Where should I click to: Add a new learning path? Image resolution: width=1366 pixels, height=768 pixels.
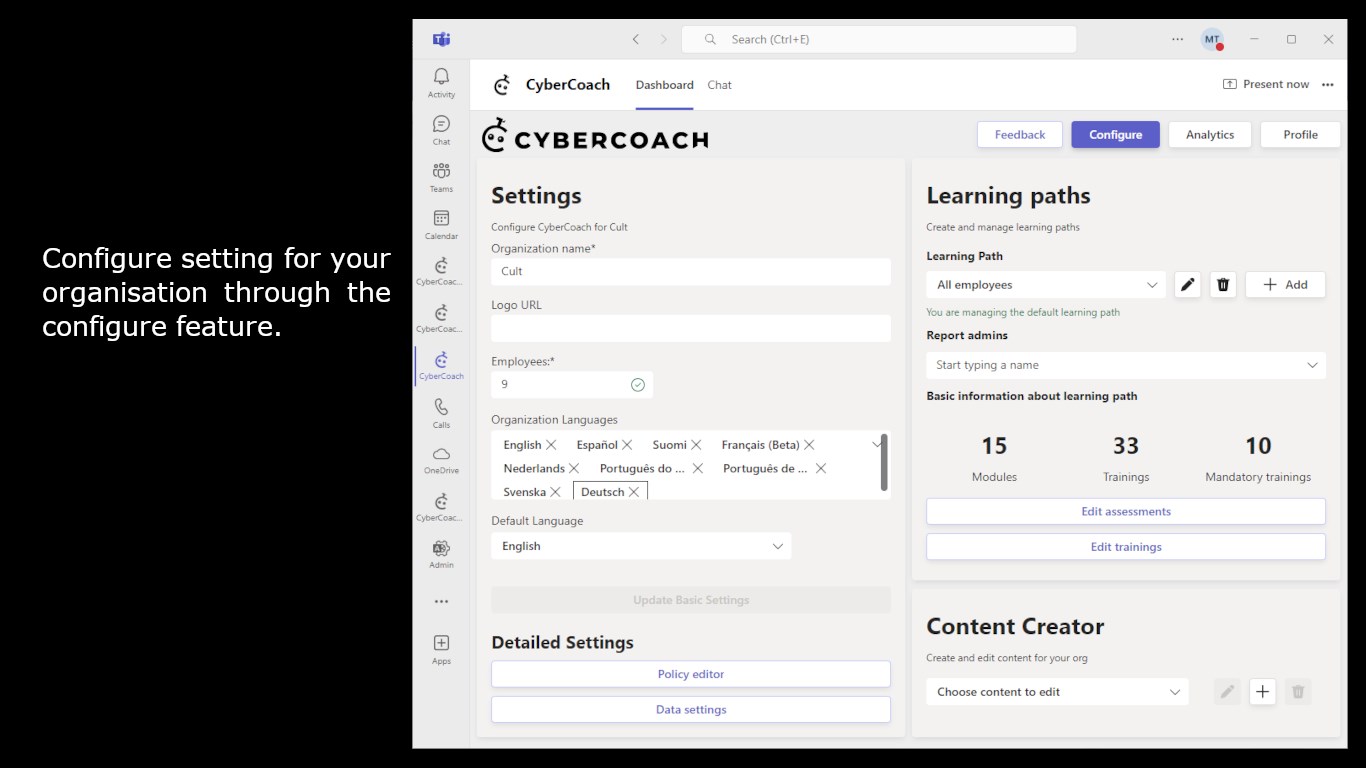click(x=1285, y=285)
